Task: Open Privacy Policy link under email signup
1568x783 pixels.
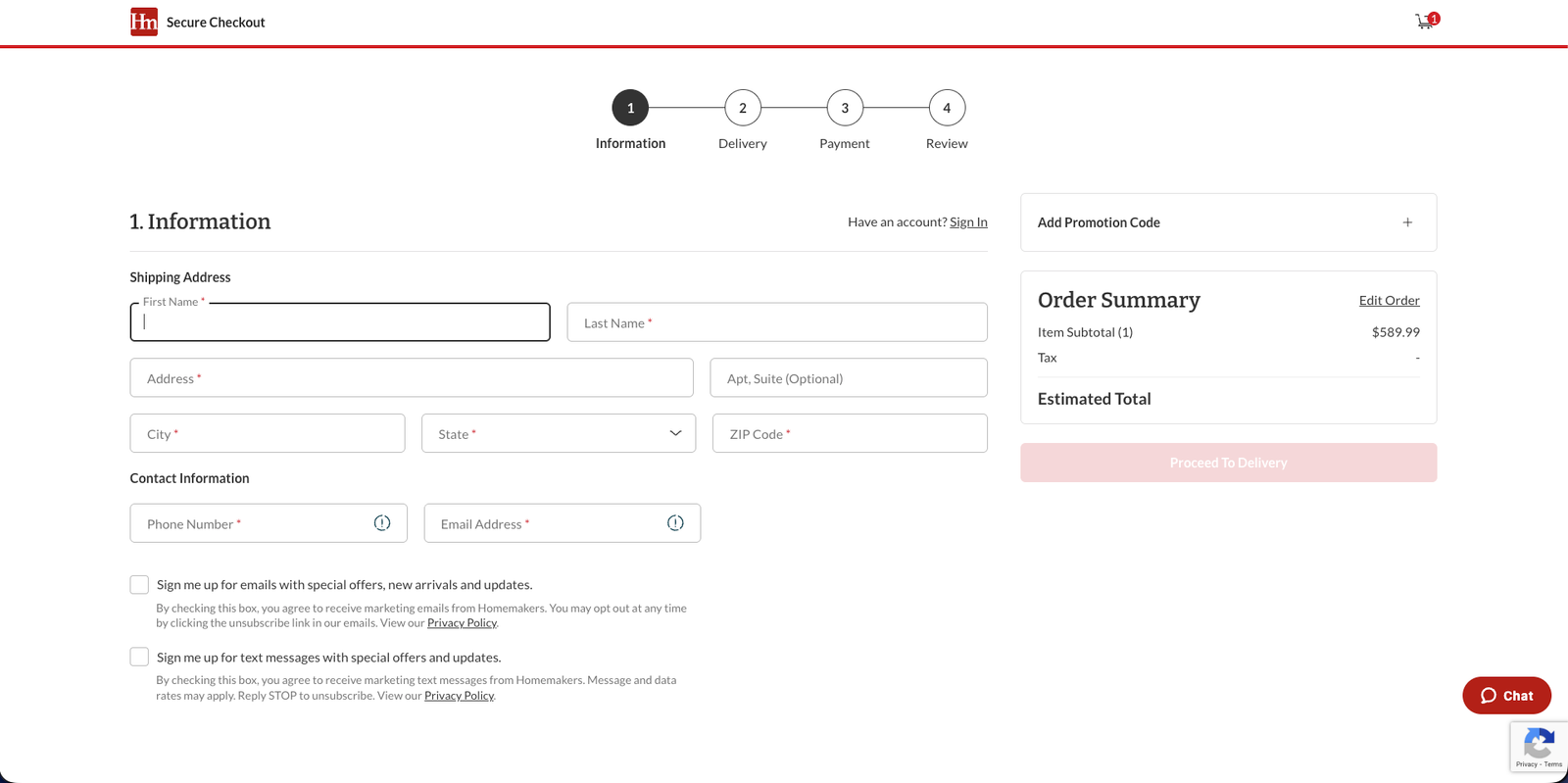Action: point(462,623)
